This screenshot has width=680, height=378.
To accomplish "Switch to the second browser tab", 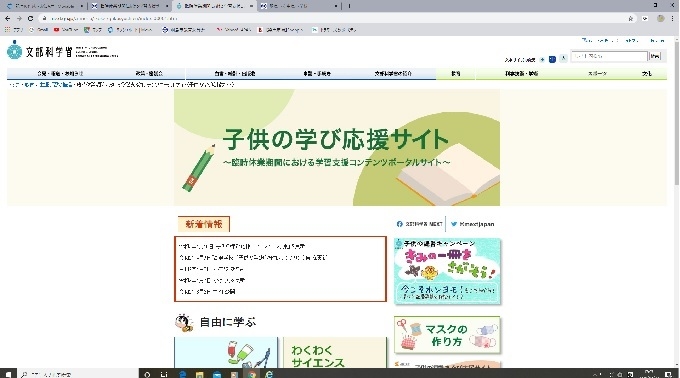I will [x=129, y=6].
